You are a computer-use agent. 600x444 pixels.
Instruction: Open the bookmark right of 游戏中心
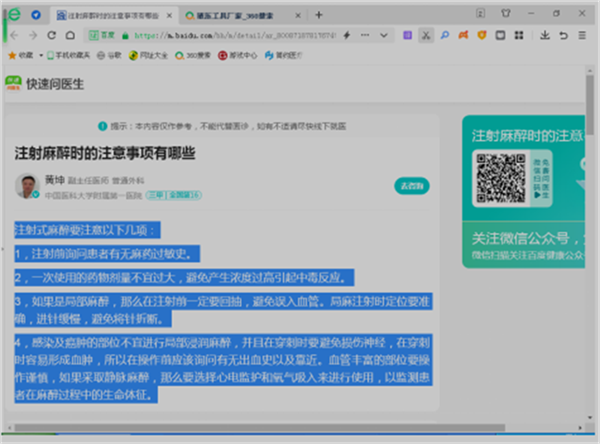pyautogui.click(x=284, y=56)
